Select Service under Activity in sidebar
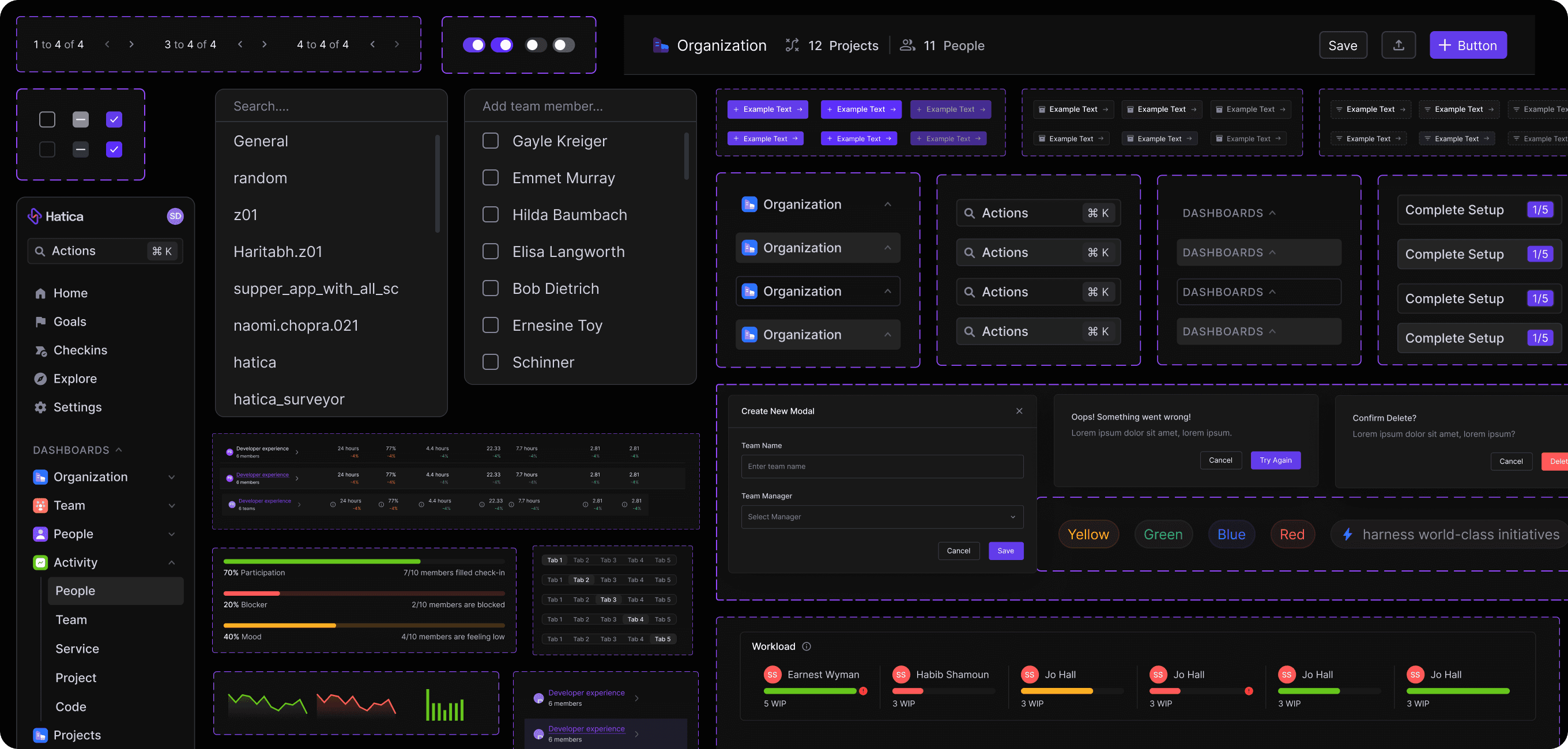The width and height of the screenshot is (1568, 749). pyautogui.click(x=77, y=649)
